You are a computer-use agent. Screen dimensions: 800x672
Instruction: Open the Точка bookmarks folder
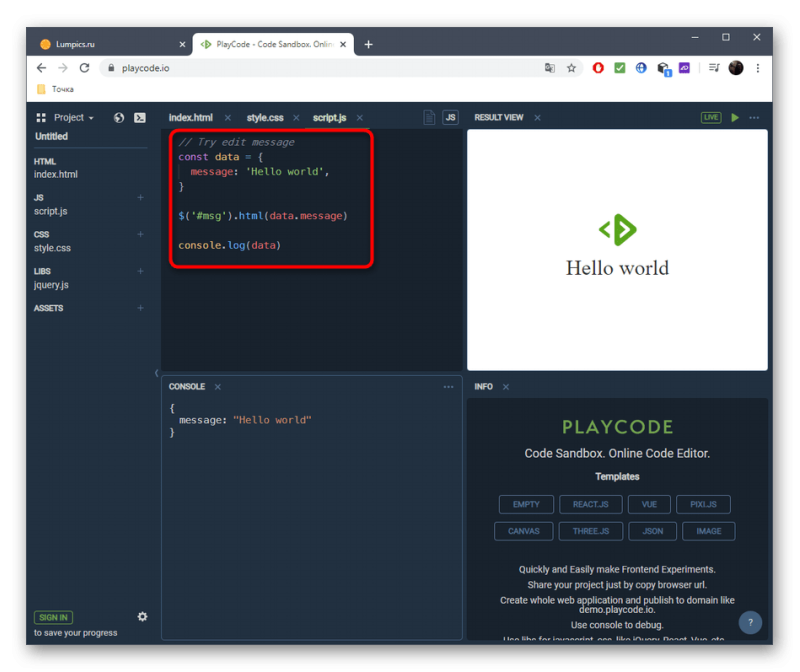point(56,89)
